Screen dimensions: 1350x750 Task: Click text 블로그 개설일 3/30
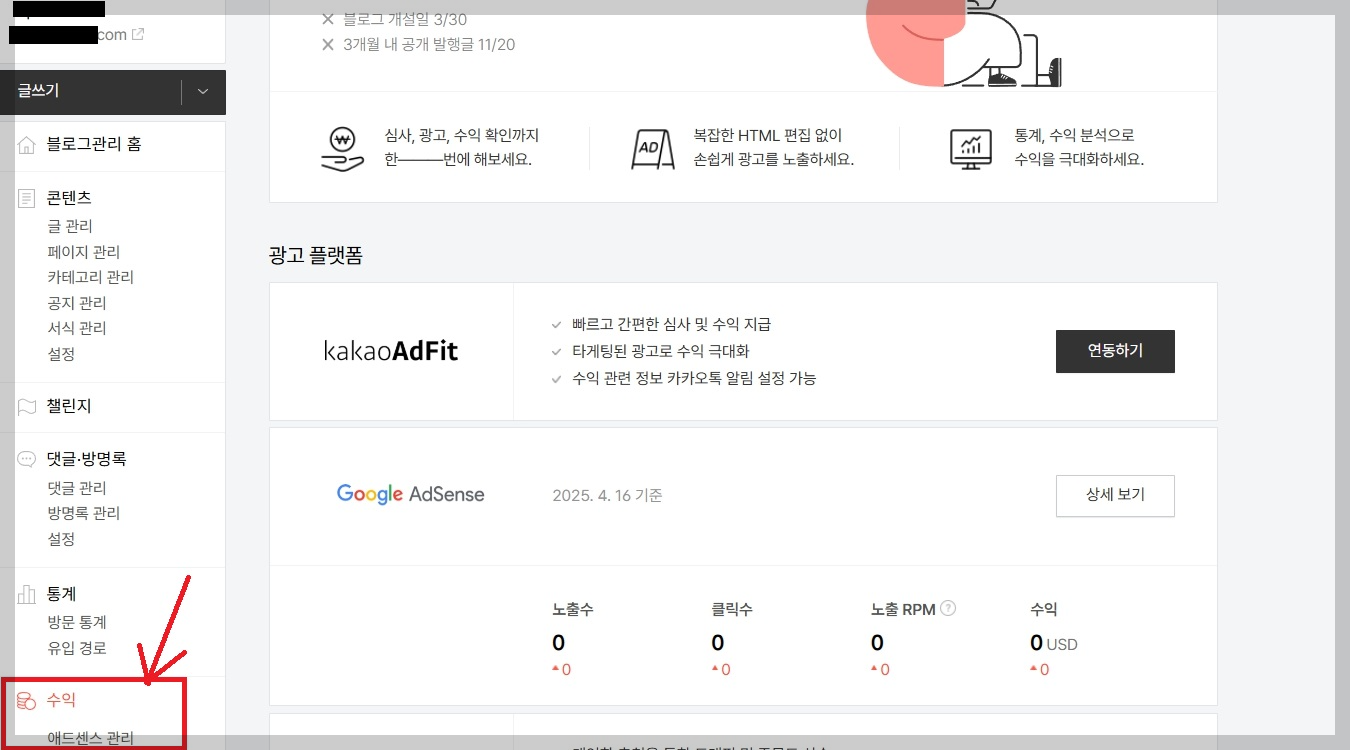404,19
